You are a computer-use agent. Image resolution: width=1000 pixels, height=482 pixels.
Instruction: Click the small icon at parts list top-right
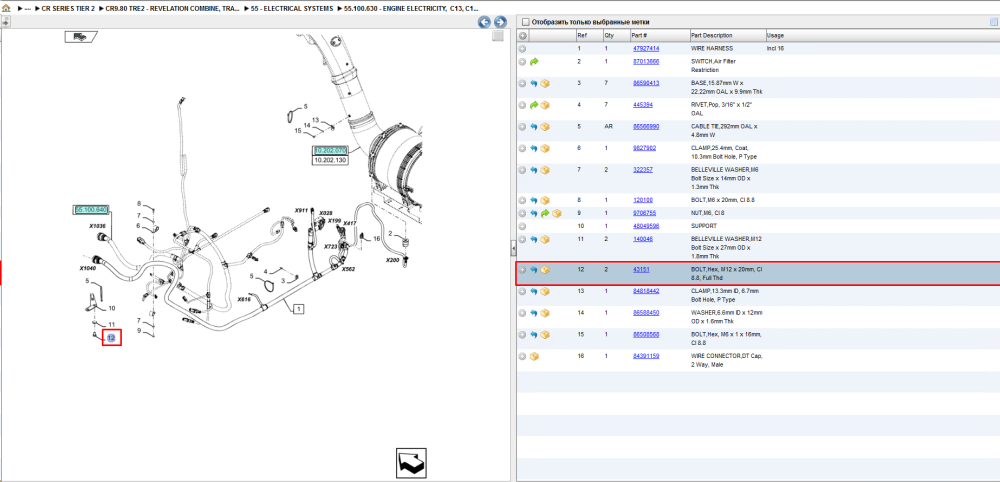point(993,22)
